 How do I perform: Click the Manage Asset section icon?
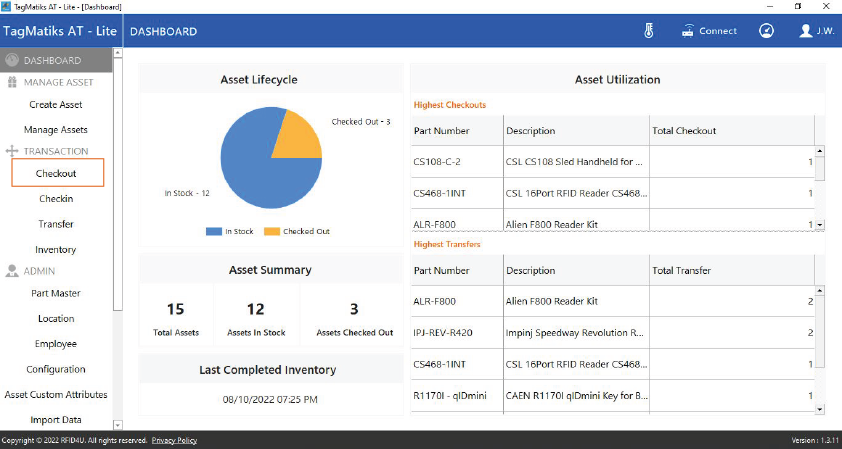tap(13, 82)
